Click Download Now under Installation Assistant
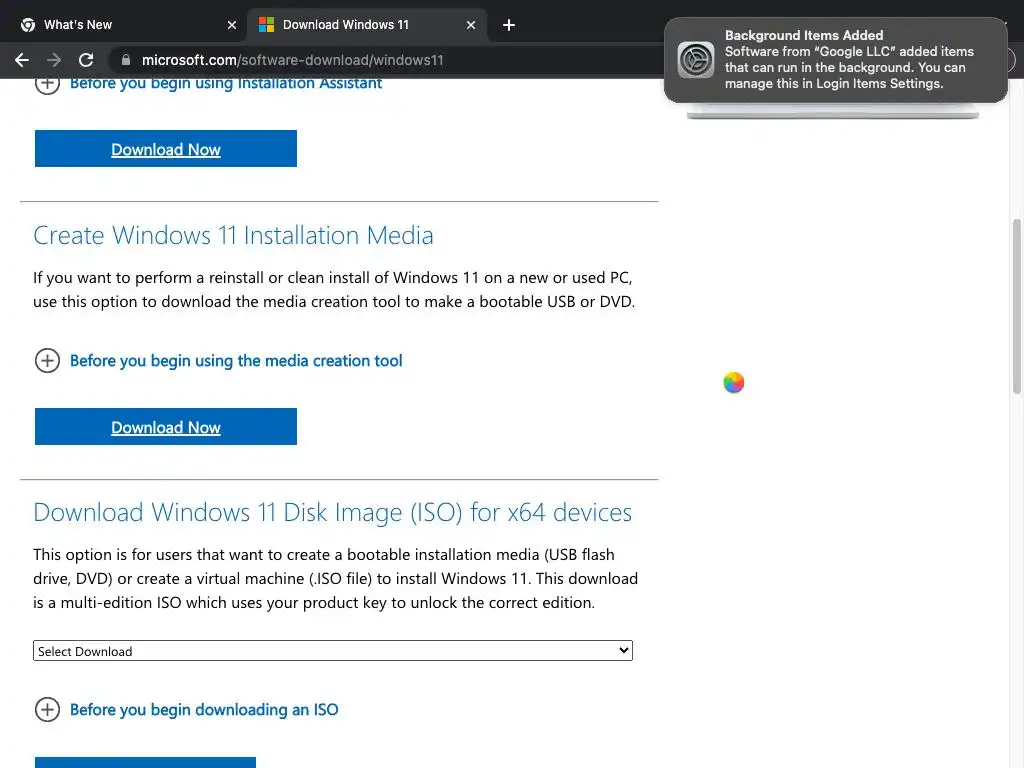The height and width of the screenshot is (768, 1024). click(166, 149)
